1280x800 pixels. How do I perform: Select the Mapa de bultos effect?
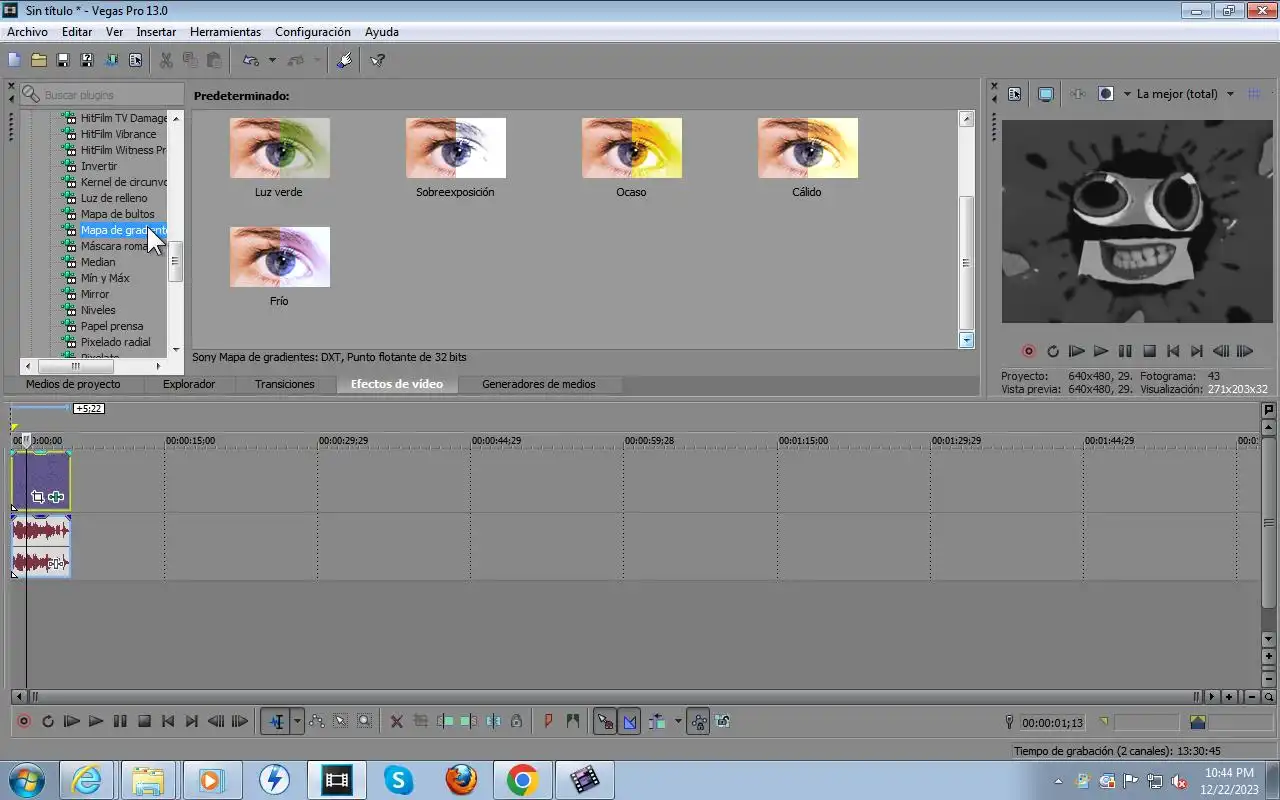pos(118,214)
